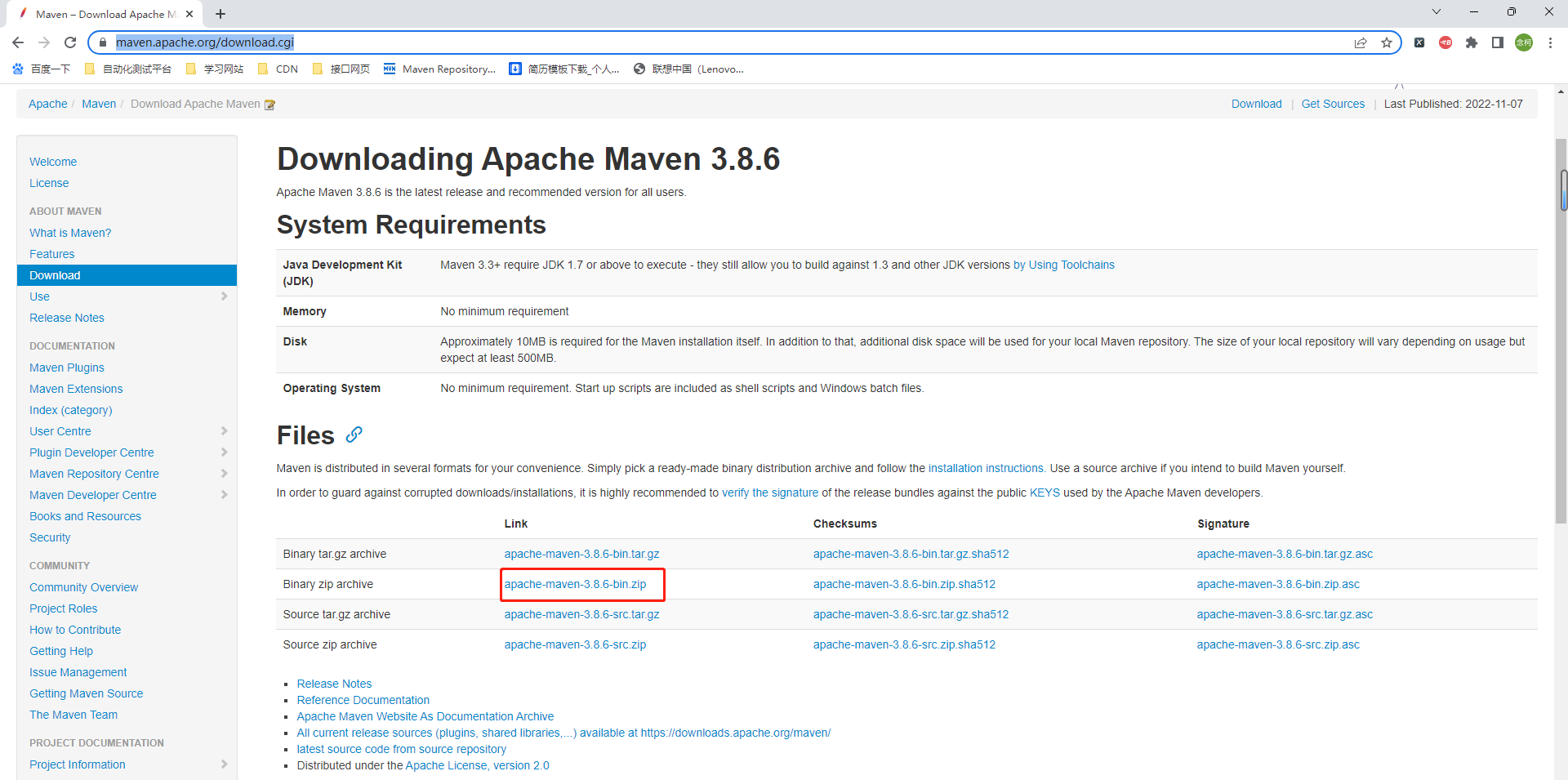The image size is (1568, 780).
Task: Click verify the signature link
Action: (770, 493)
